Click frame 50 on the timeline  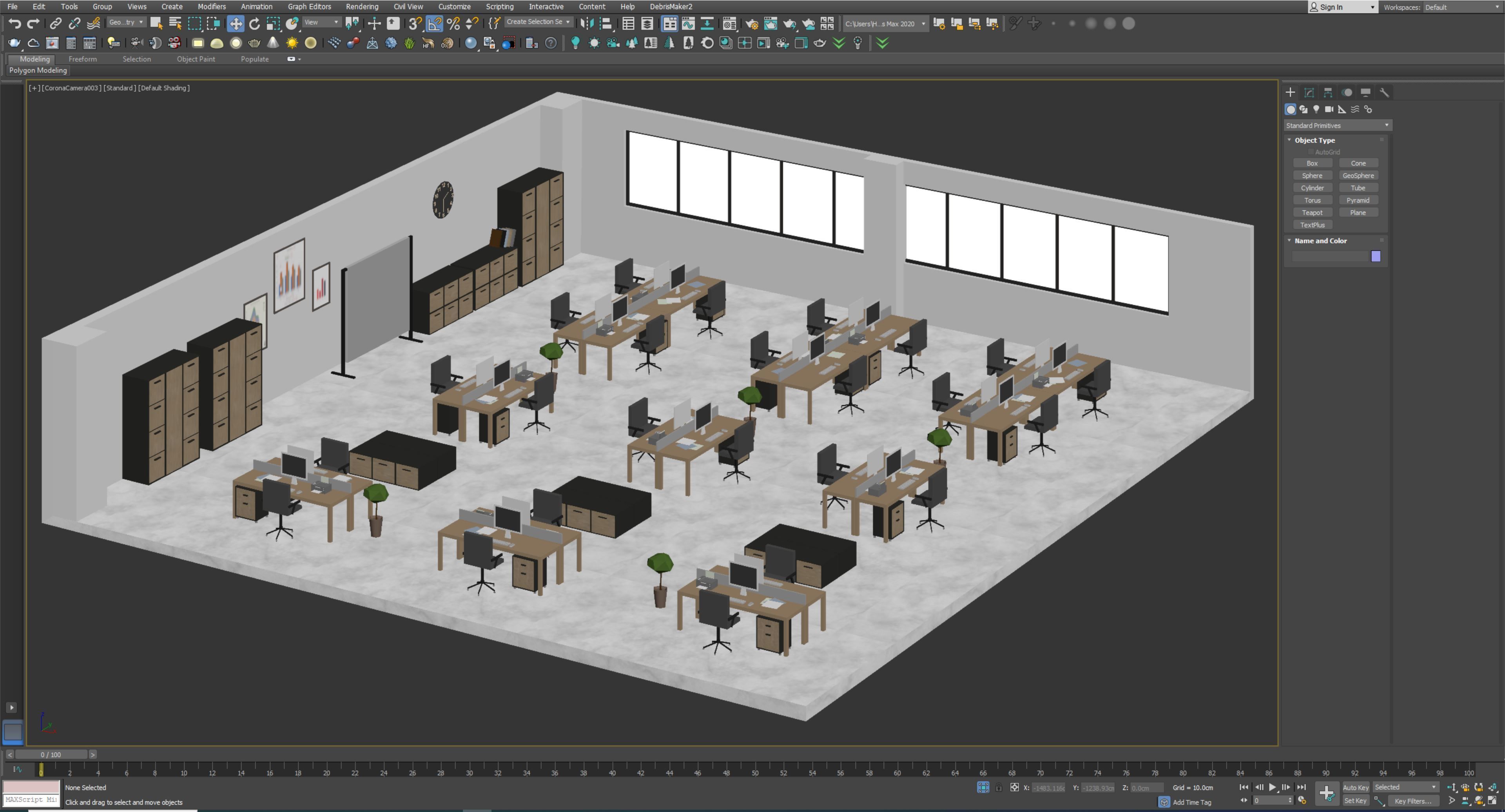point(755,772)
